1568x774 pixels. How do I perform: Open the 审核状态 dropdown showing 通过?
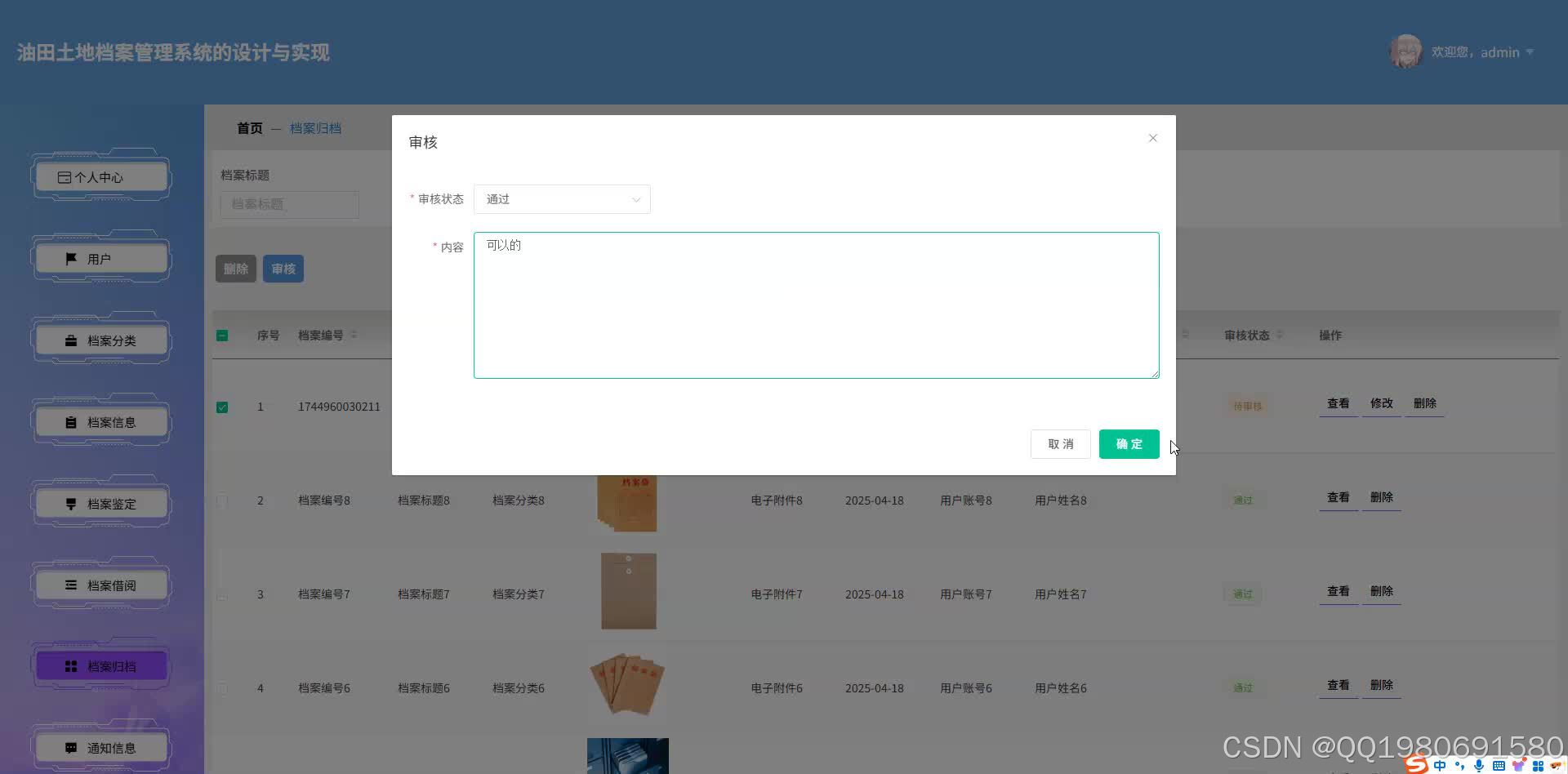point(562,198)
